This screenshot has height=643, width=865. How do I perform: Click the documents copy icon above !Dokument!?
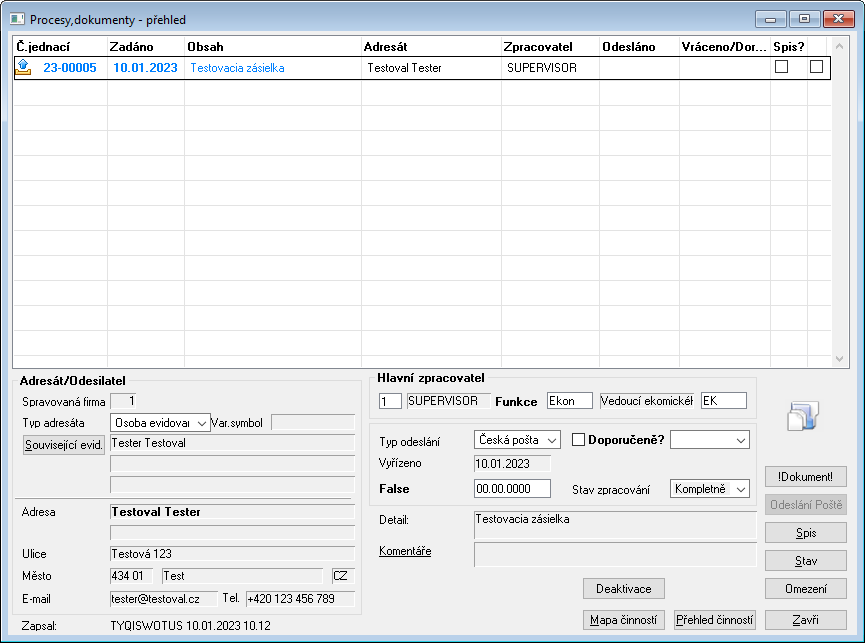click(x=803, y=416)
